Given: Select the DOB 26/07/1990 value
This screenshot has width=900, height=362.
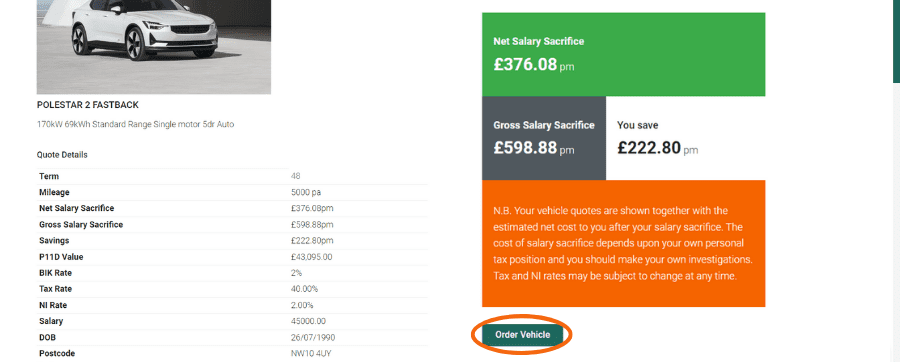Looking at the screenshot, I should click(x=311, y=337).
